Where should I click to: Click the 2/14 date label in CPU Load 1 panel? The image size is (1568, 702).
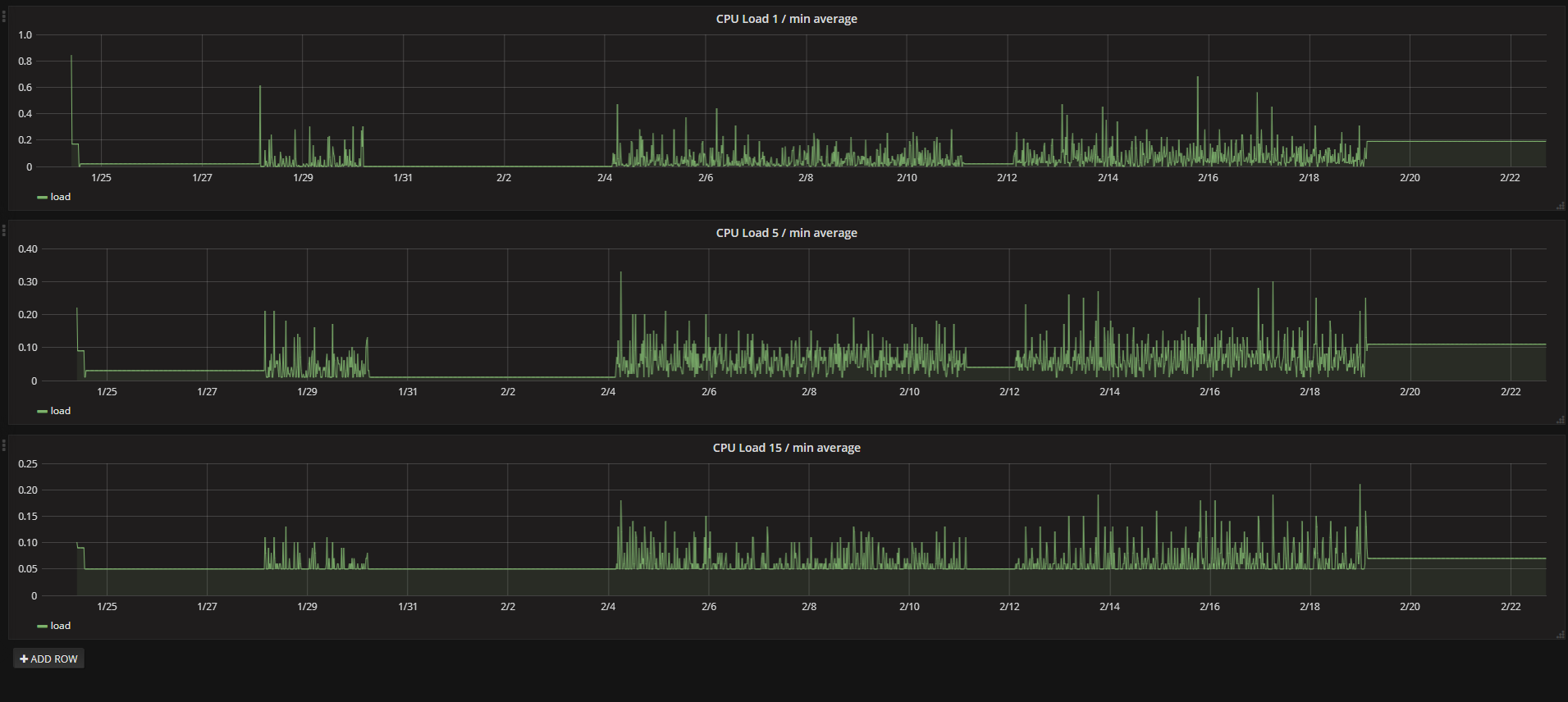click(x=1108, y=177)
